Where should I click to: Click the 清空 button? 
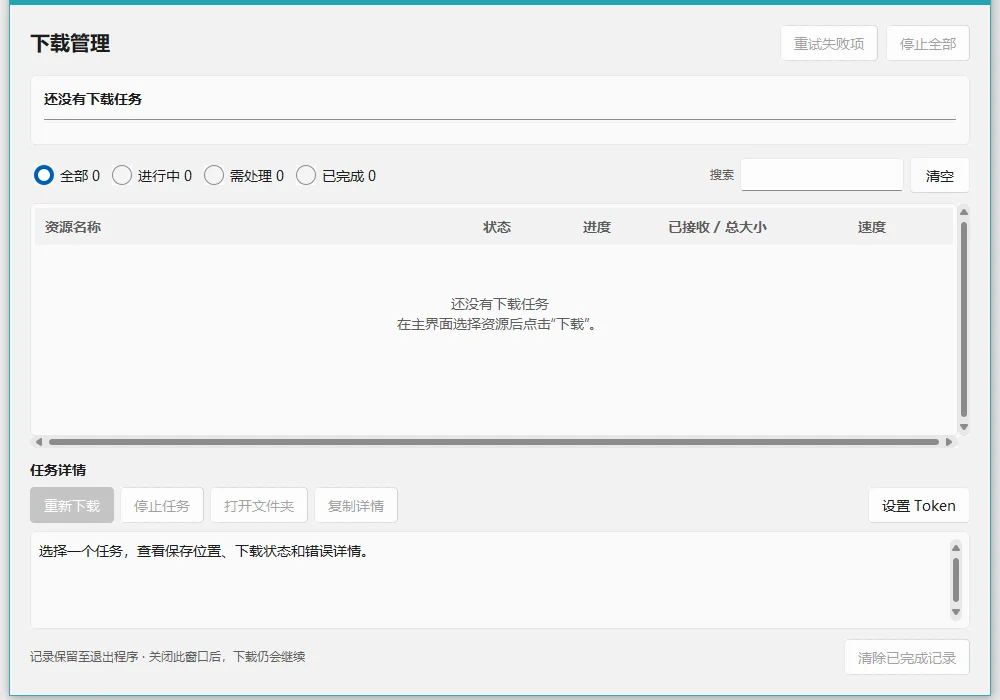pyautogui.click(x=939, y=175)
